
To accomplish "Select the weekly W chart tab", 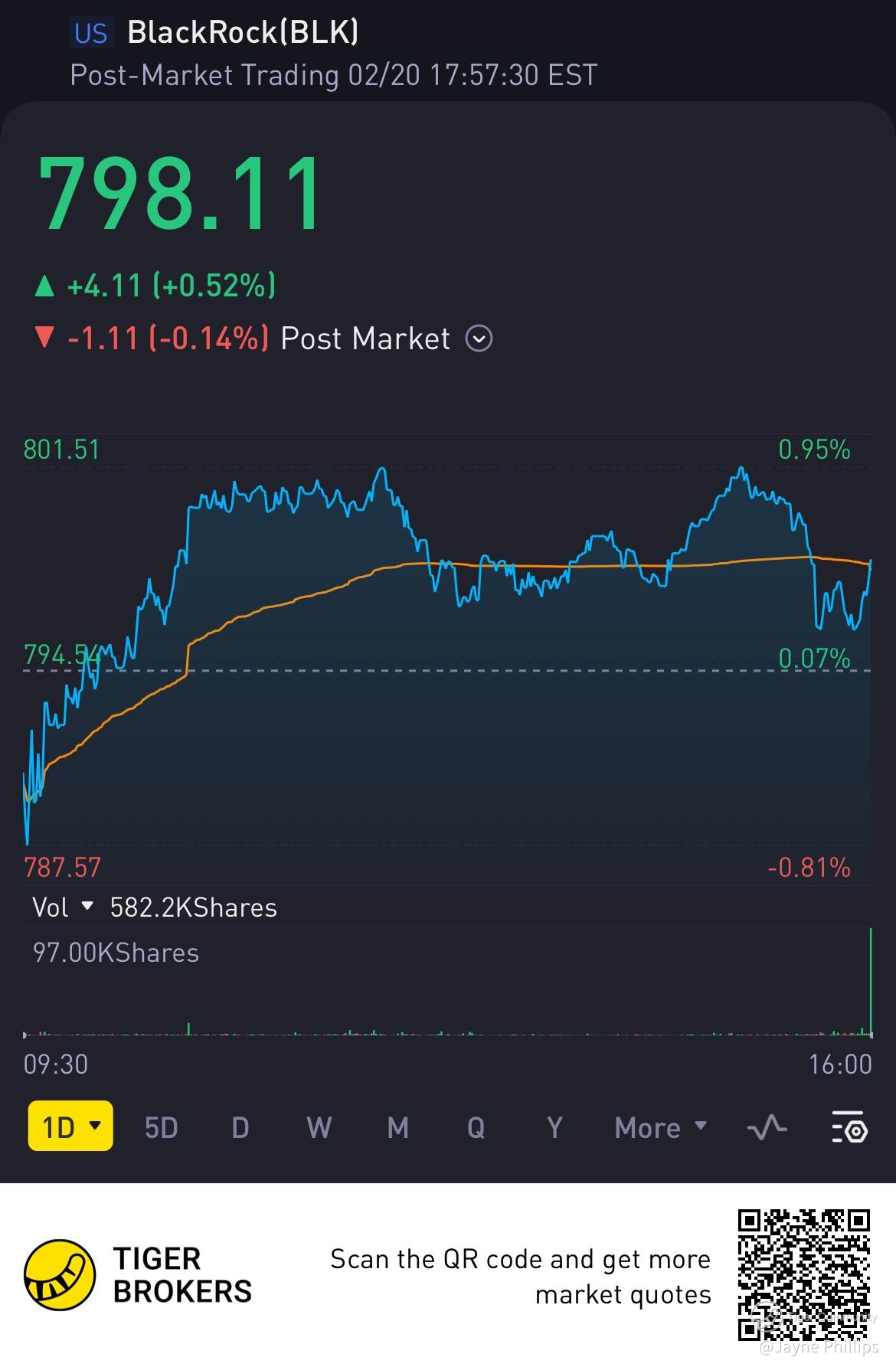I will click(x=319, y=1127).
